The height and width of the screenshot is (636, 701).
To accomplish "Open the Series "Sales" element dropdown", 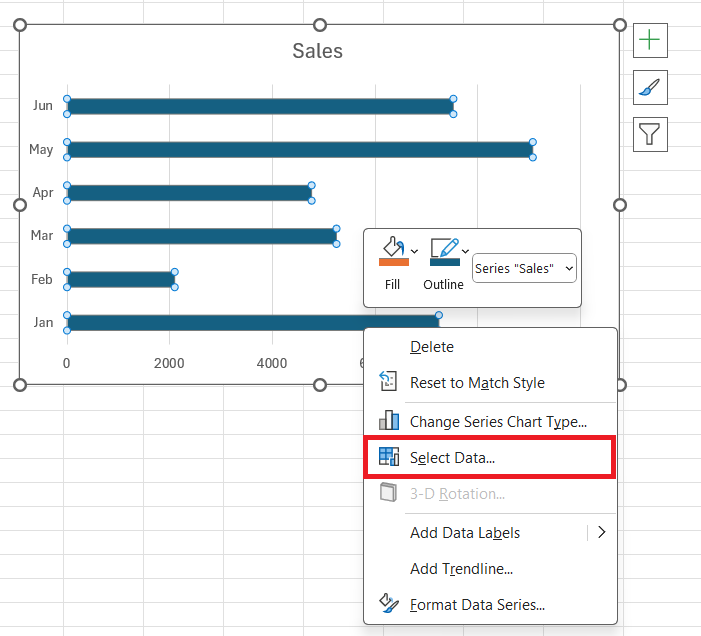I will [x=524, y=268].
